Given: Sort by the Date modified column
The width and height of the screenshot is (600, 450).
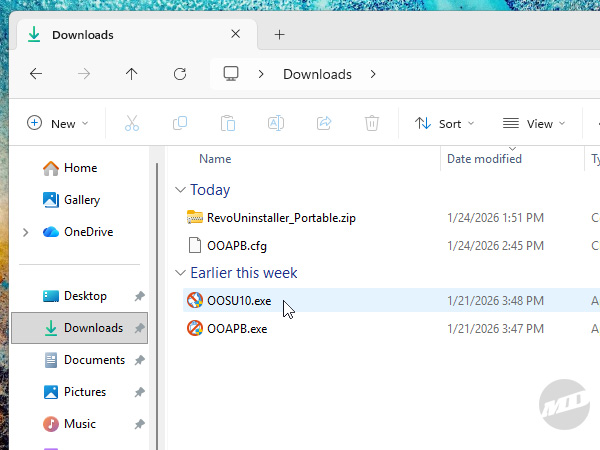Looking at the screenshot, I should [484, 159].
